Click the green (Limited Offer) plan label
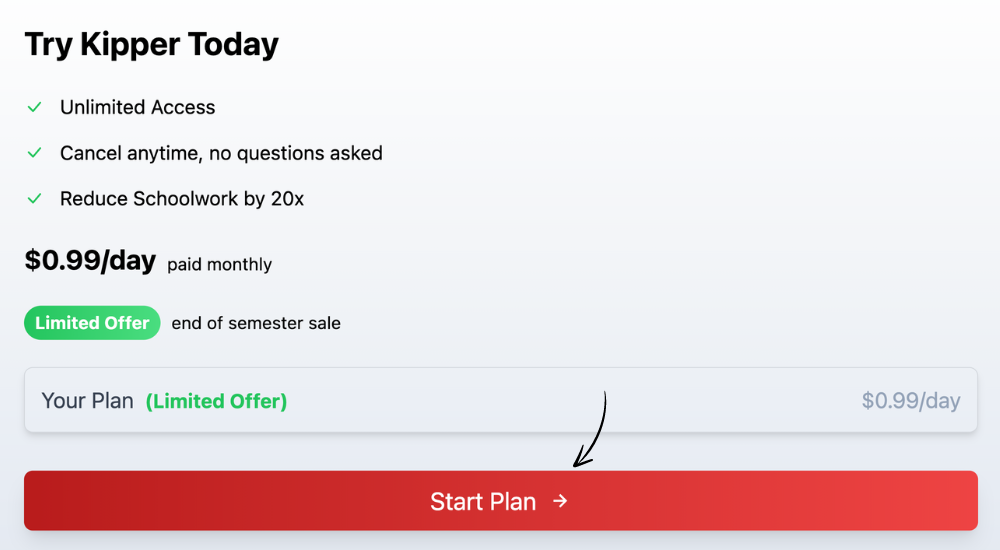 tap(216, 401)
